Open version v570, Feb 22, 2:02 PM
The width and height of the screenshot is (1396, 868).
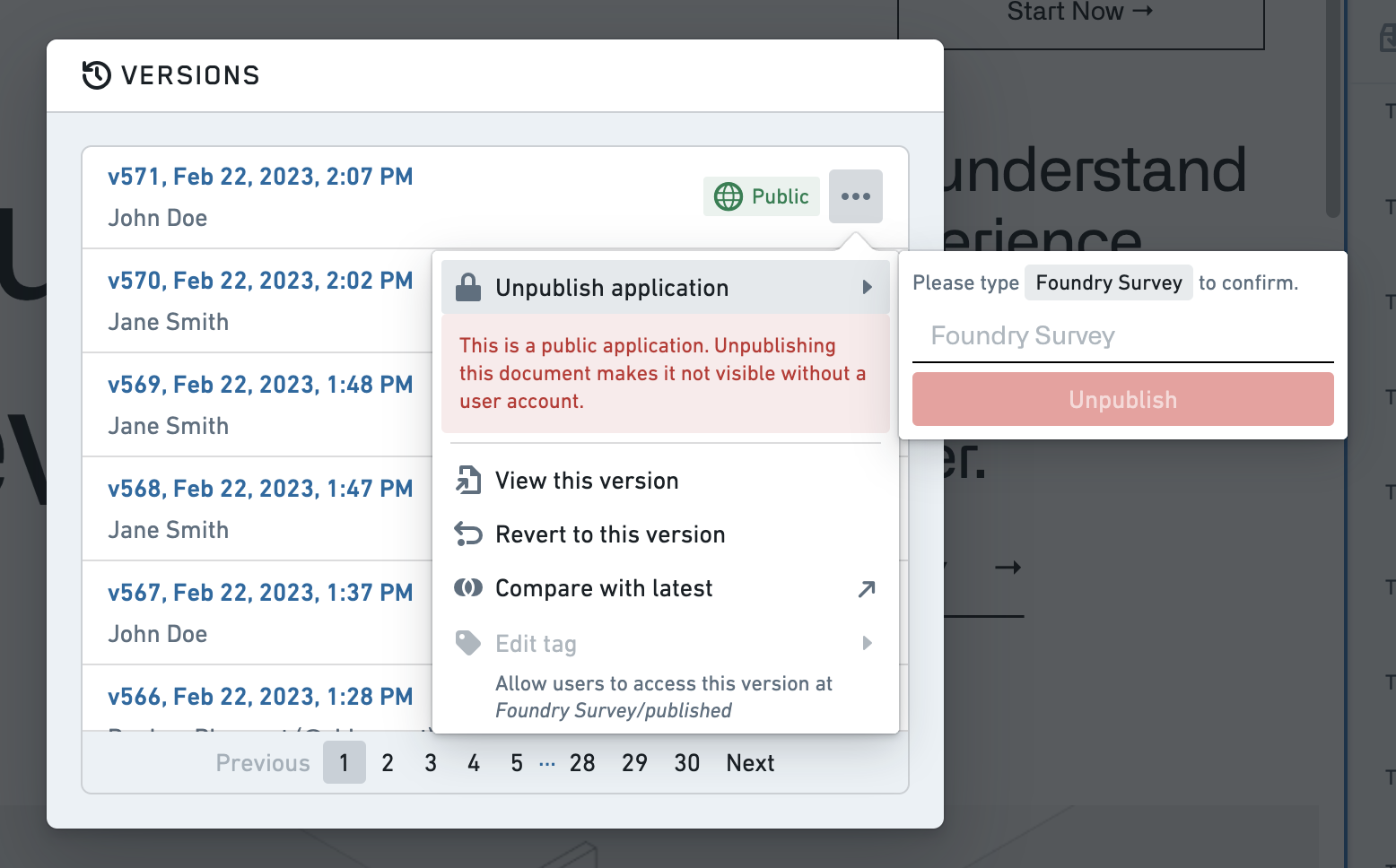tap(260, 281)
